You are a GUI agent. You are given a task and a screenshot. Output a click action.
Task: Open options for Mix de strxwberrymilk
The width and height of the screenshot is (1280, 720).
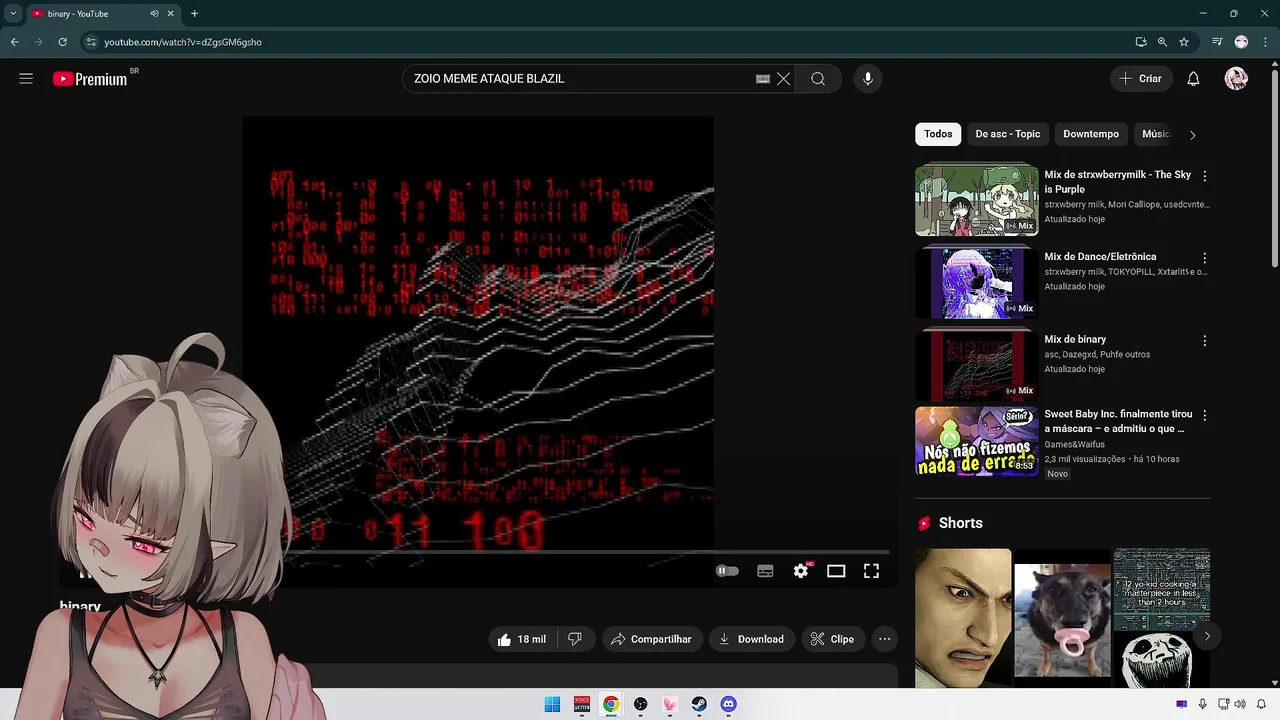pos(1204,176)
